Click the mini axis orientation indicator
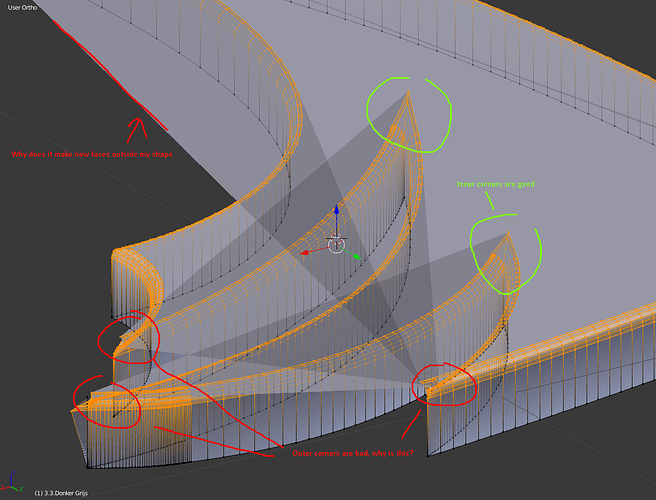This screenshot has width=656, height=500. 11,481
